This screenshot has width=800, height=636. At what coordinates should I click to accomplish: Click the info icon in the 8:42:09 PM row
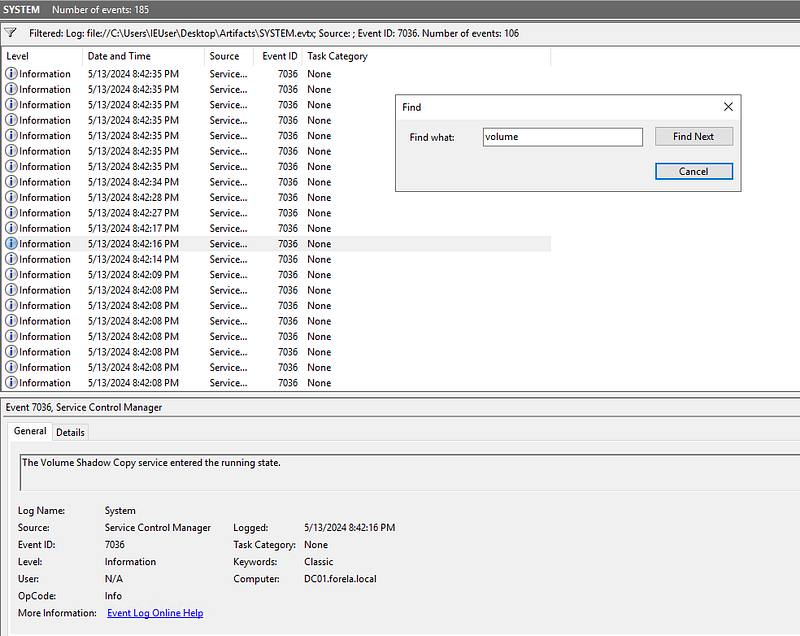point(11,274)
